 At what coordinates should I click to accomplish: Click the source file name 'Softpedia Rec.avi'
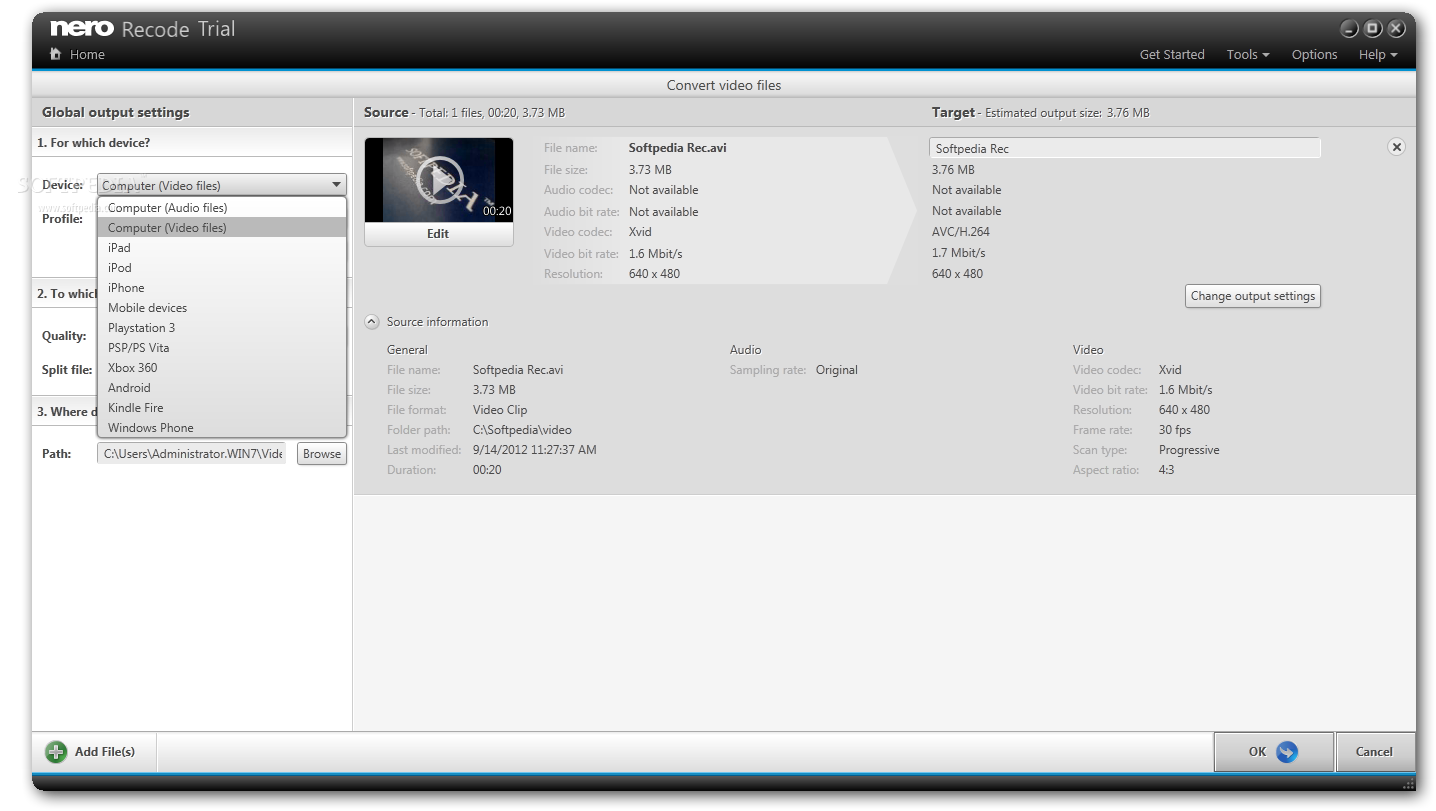coord(678,148)
